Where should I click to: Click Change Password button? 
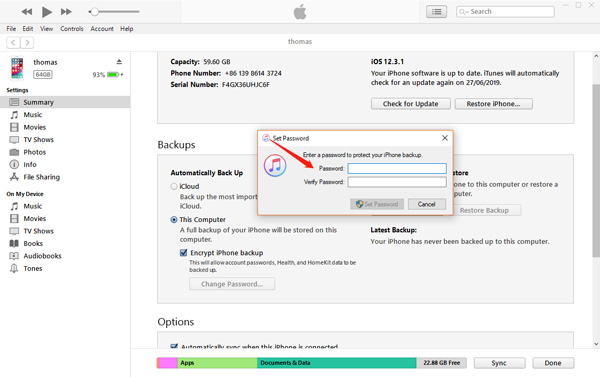point(232,284)
